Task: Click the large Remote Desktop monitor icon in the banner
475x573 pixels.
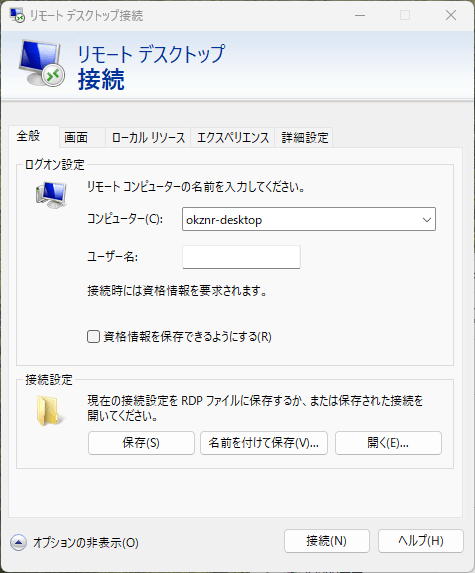Action: pos(42,64)
